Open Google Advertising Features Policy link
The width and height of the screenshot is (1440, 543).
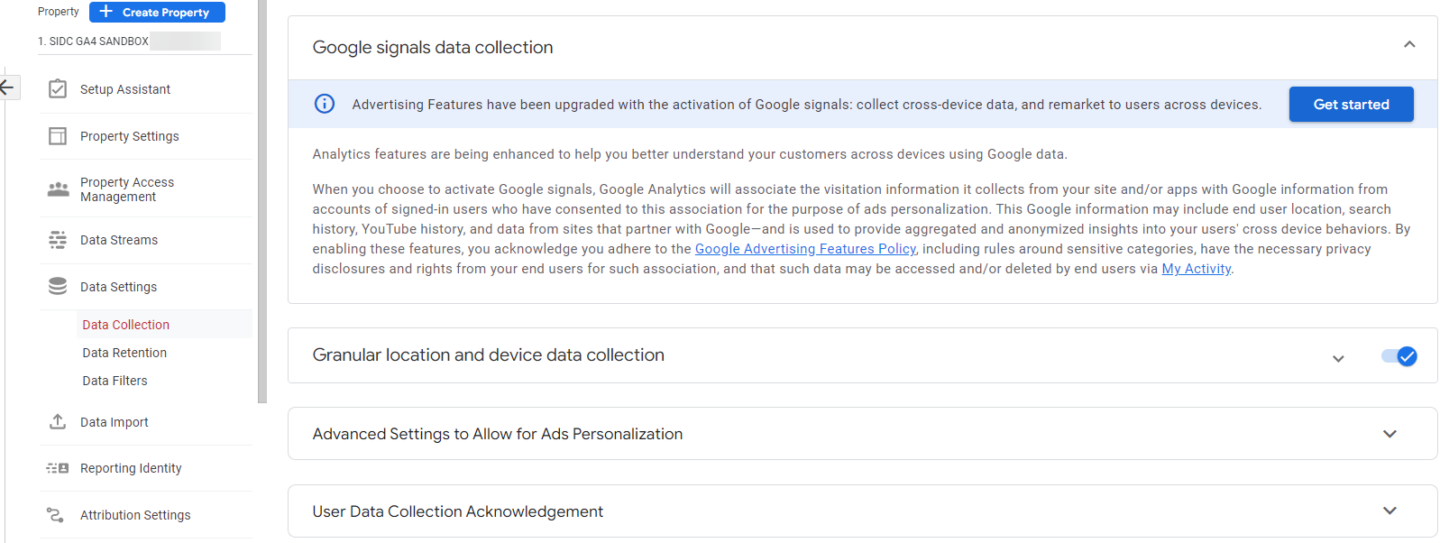pos(805,249)
